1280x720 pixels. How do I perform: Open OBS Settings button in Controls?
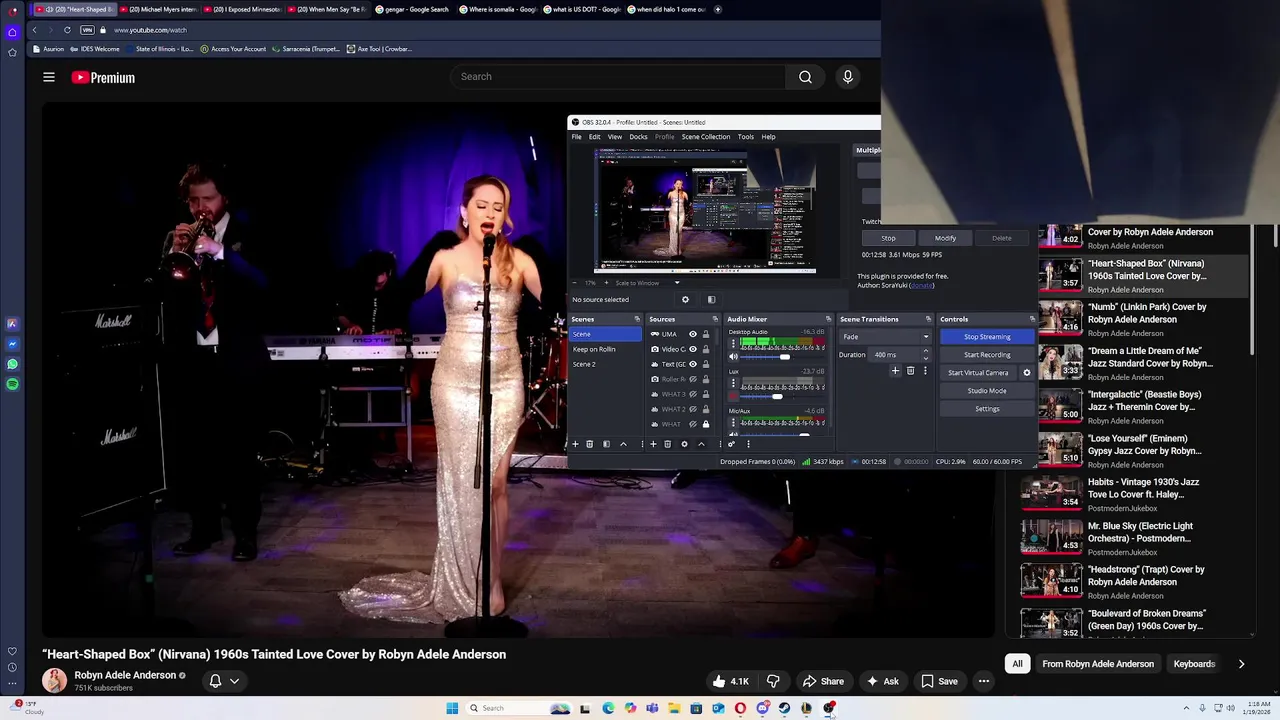(987, 409)
